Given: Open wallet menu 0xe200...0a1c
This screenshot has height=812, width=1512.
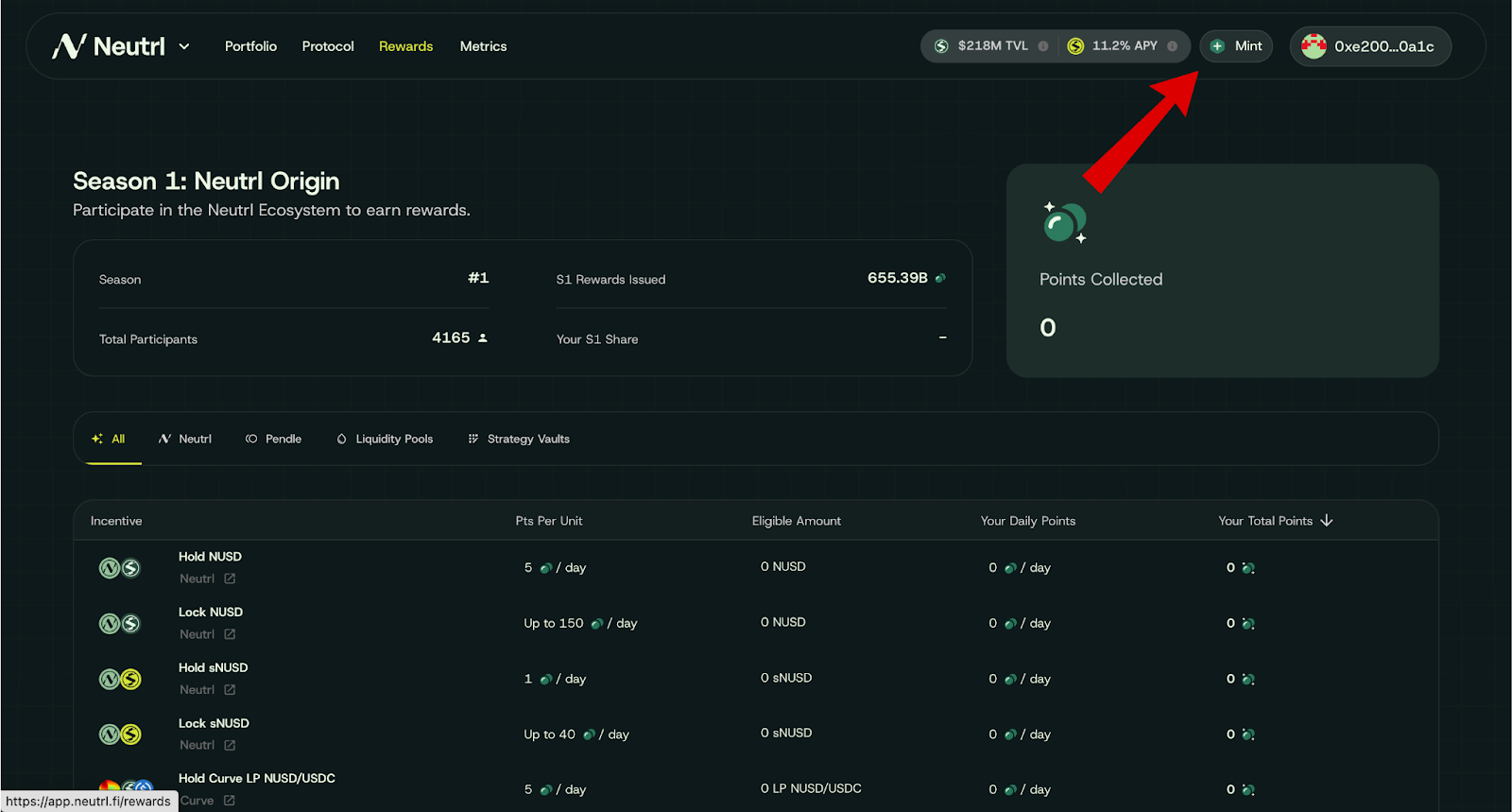Looking at the screenshot, I should pos(1370,46).
